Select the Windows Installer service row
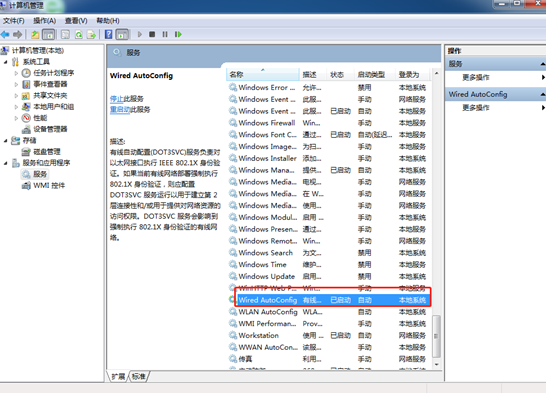Screen dimensions: 546x393 (x=329, y=158)
